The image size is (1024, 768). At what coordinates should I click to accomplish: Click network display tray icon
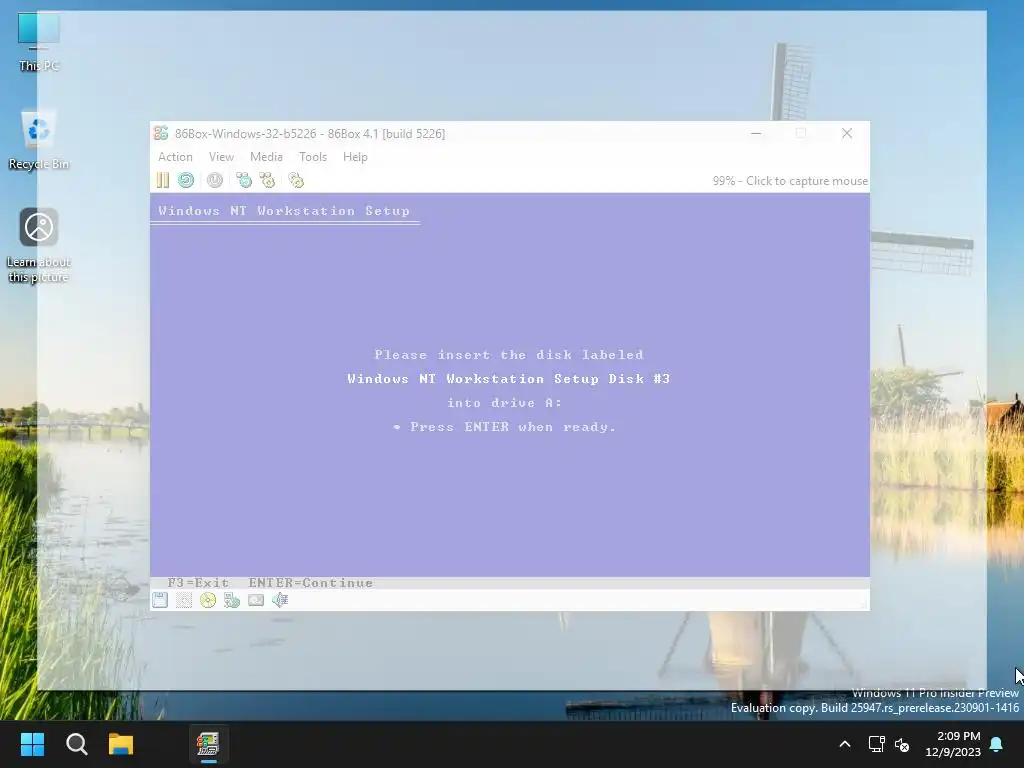pos(876,744)
